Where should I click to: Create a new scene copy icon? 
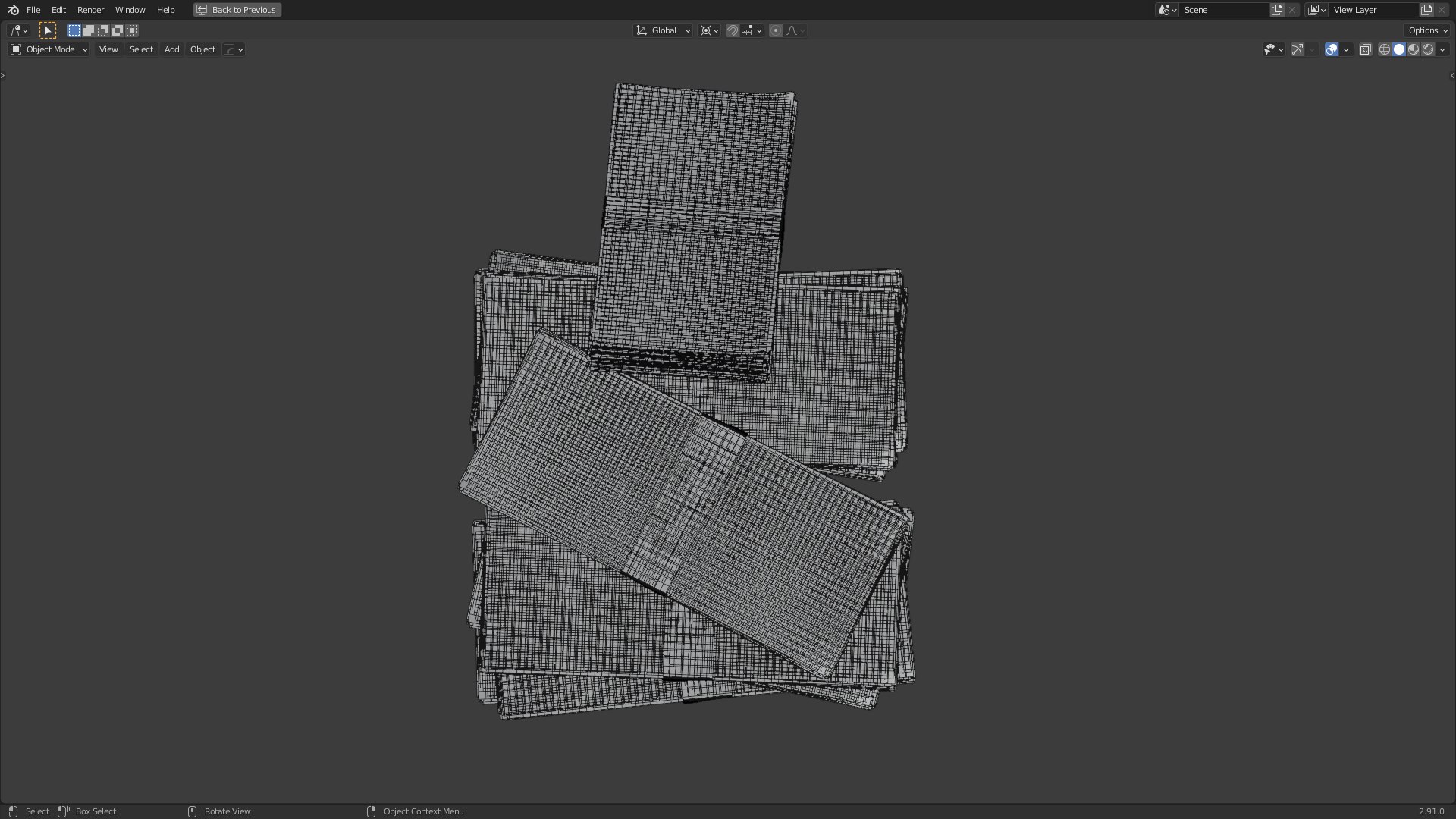tap(1277, 10)
